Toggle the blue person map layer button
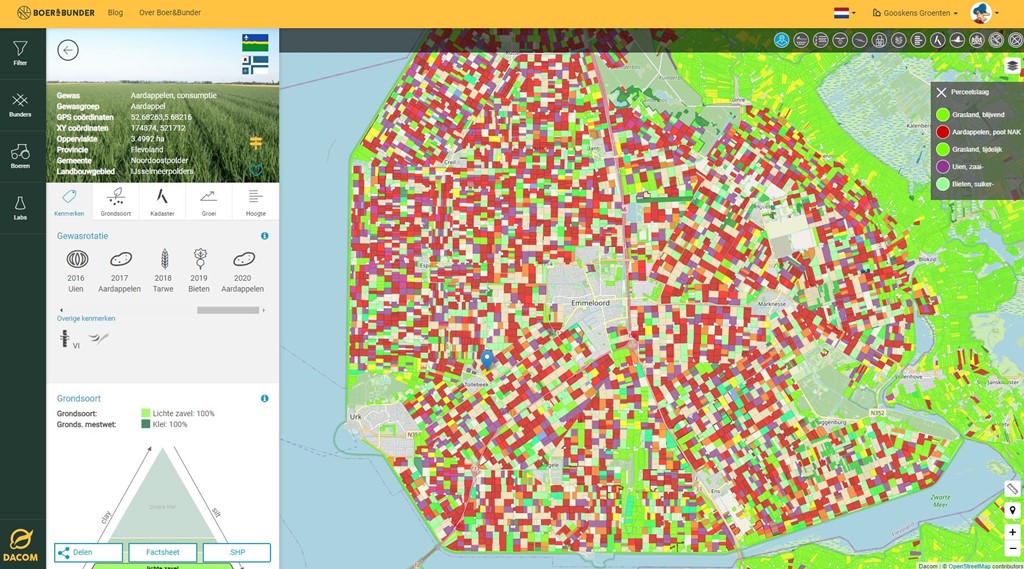Image resolution: width=1024 pixels, height=569 pixels. tap(782, 40)
